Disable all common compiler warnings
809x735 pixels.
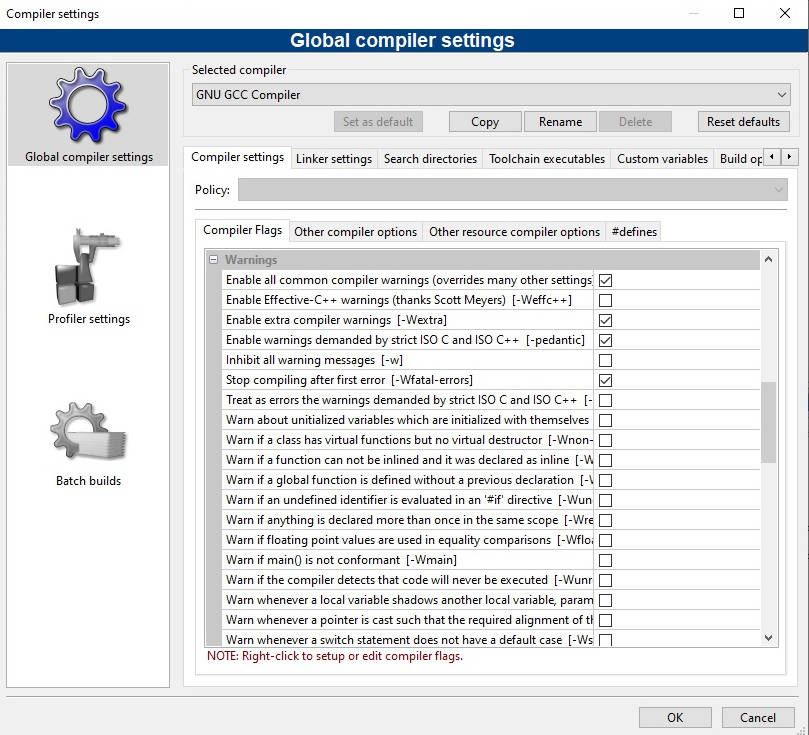click(605, 280)
